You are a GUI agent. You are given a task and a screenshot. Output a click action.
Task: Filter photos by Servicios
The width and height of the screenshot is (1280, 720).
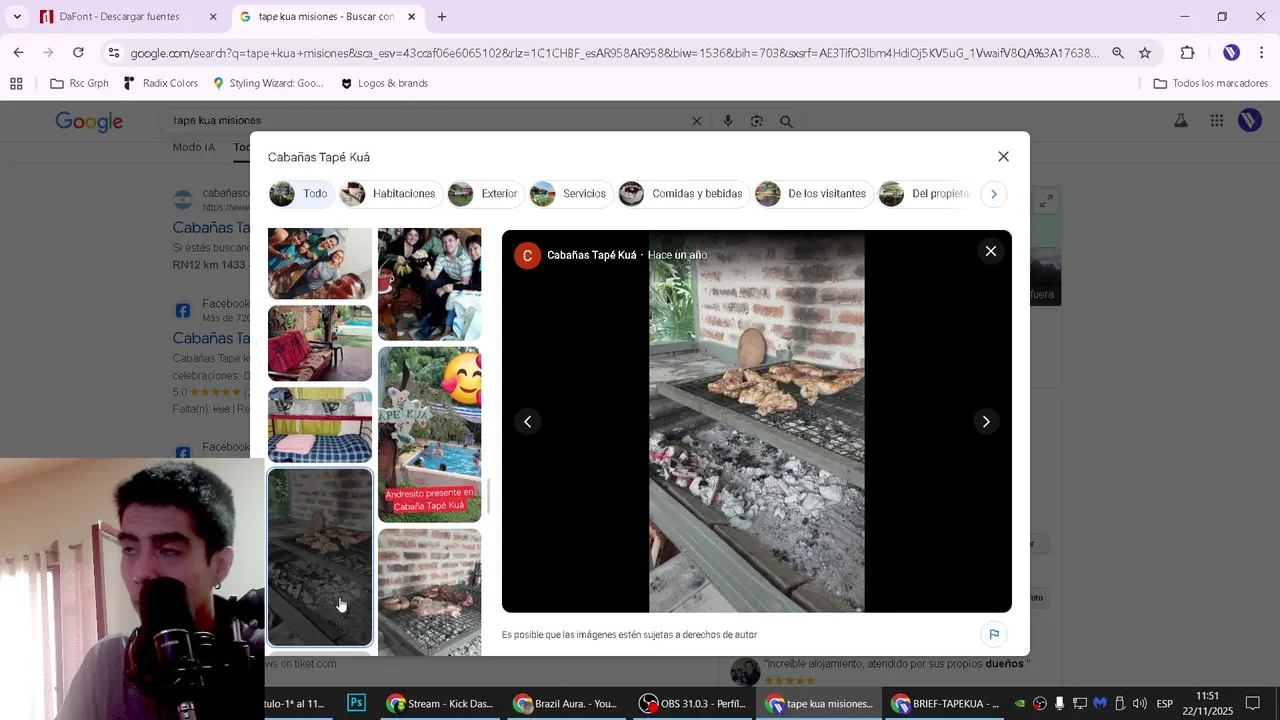tap(570, 194)
